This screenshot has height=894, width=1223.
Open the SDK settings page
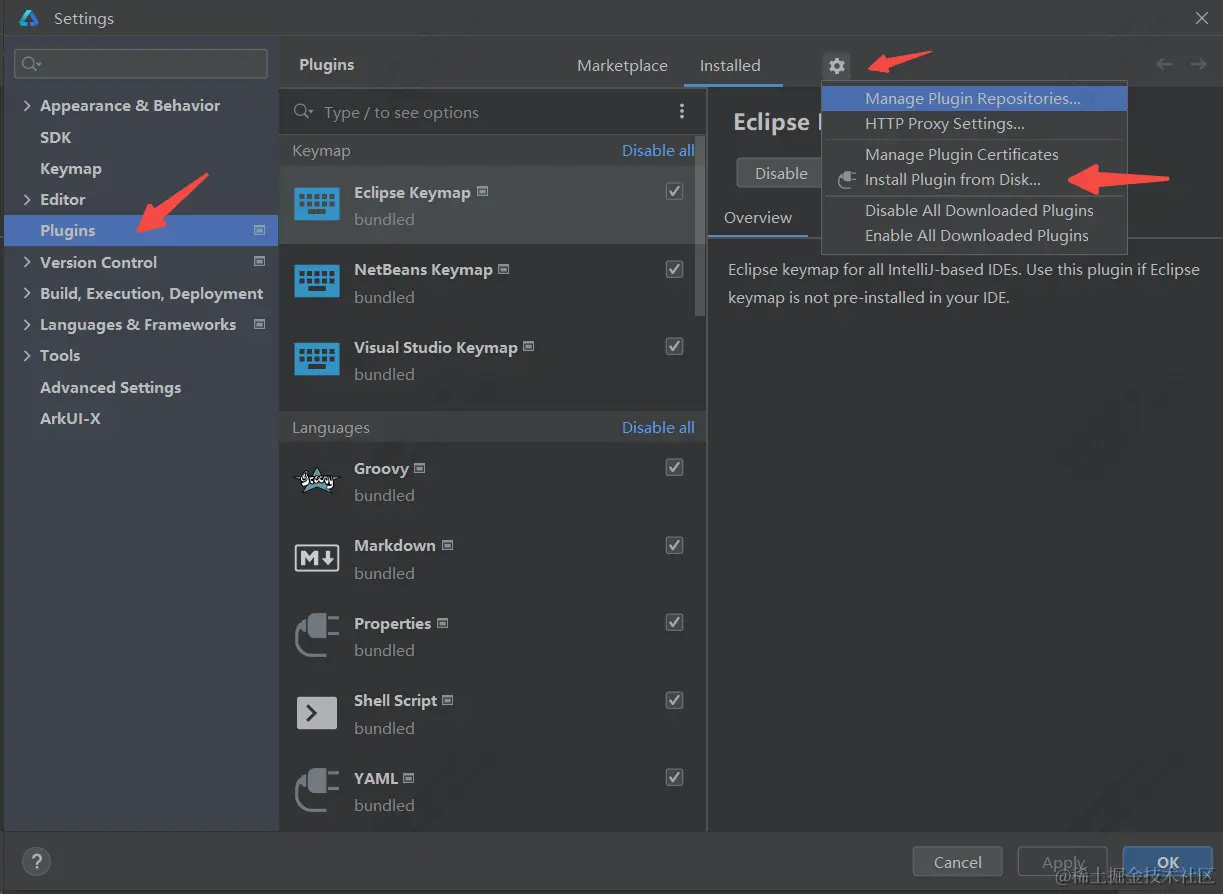coord(56,137)
